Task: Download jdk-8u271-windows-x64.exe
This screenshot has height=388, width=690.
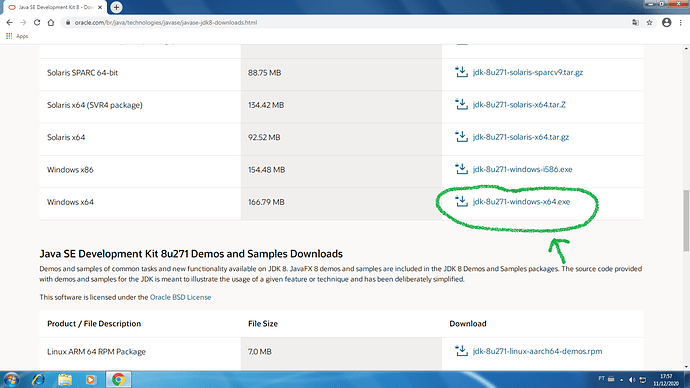Action: (521, 201)
